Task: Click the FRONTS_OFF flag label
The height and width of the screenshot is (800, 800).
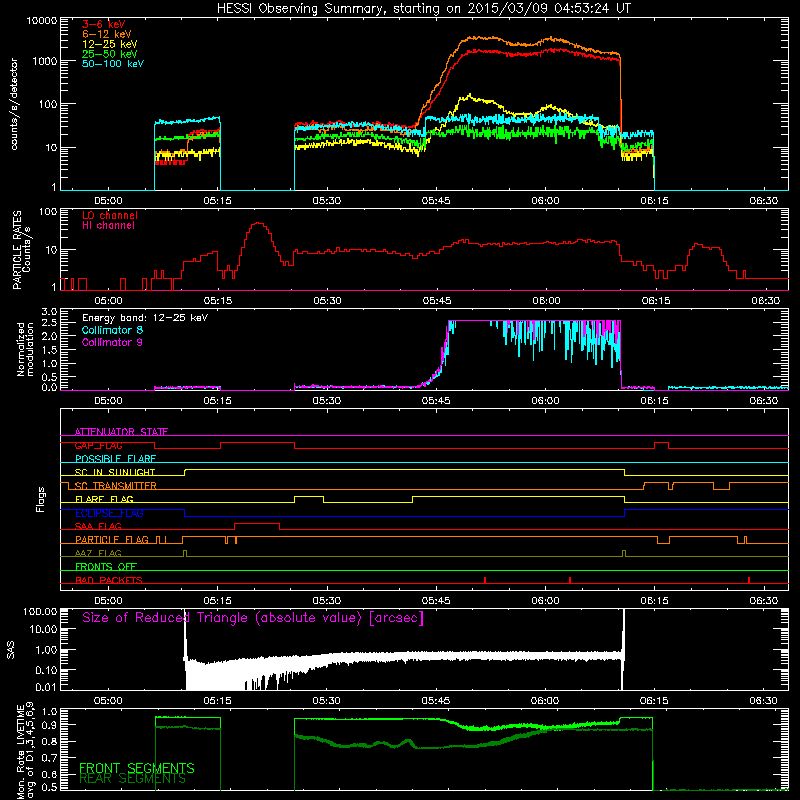Action: coord(106,566)
